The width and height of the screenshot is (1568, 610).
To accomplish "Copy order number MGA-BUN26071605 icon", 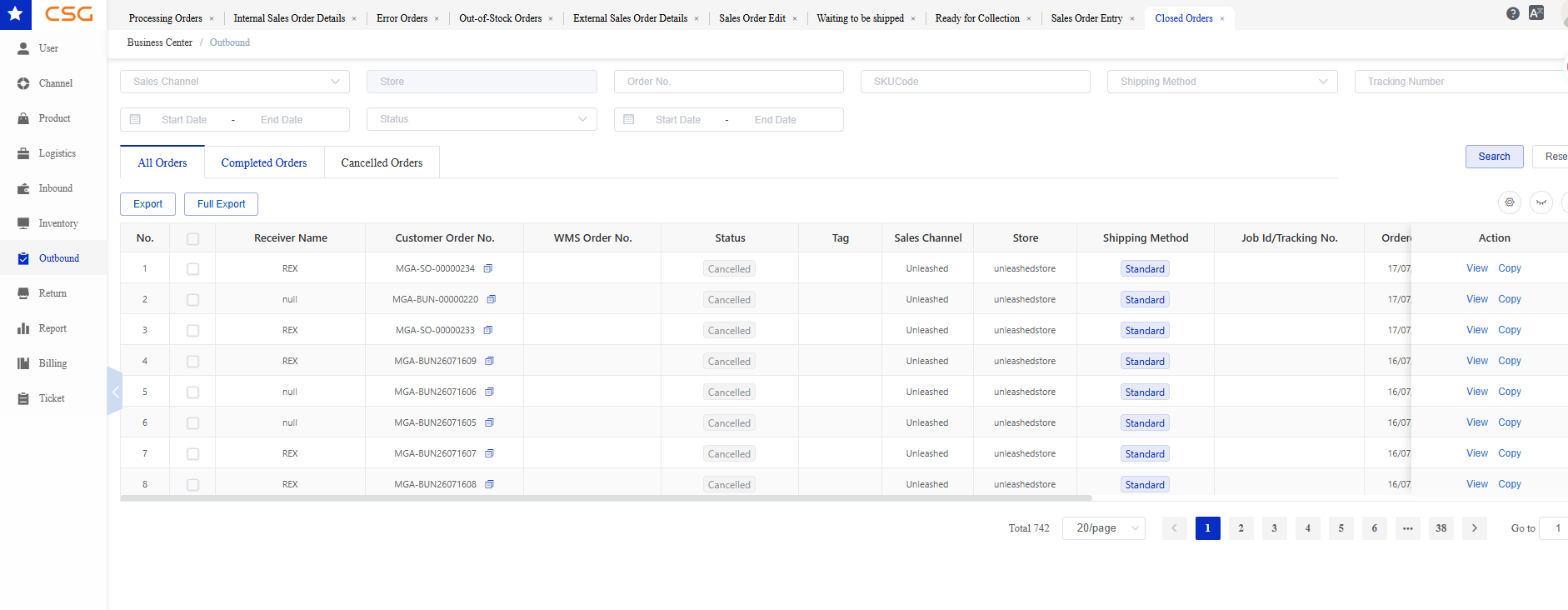I will pos(490,422).
